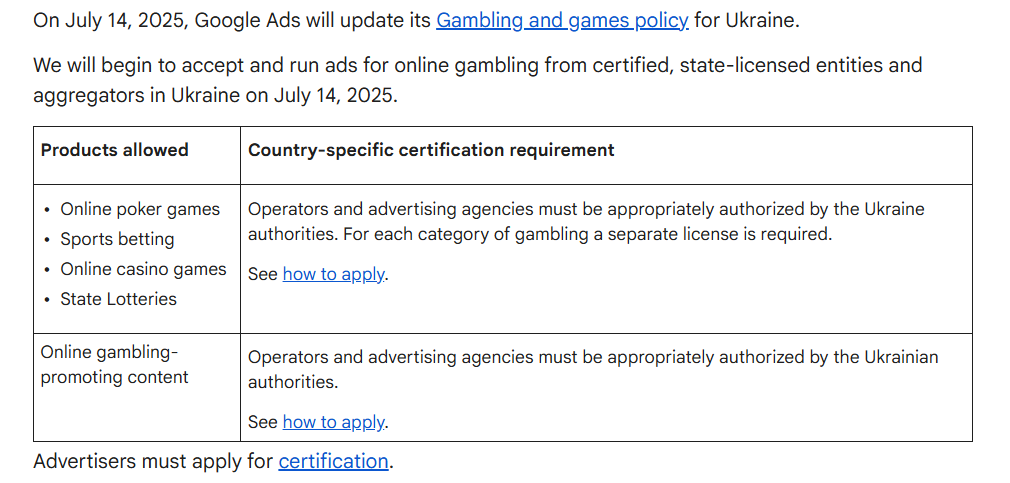The image size is (1010, 483).
Task: Click the sentence about Ukrainian authorities authorization
Action: pos(593,370)
